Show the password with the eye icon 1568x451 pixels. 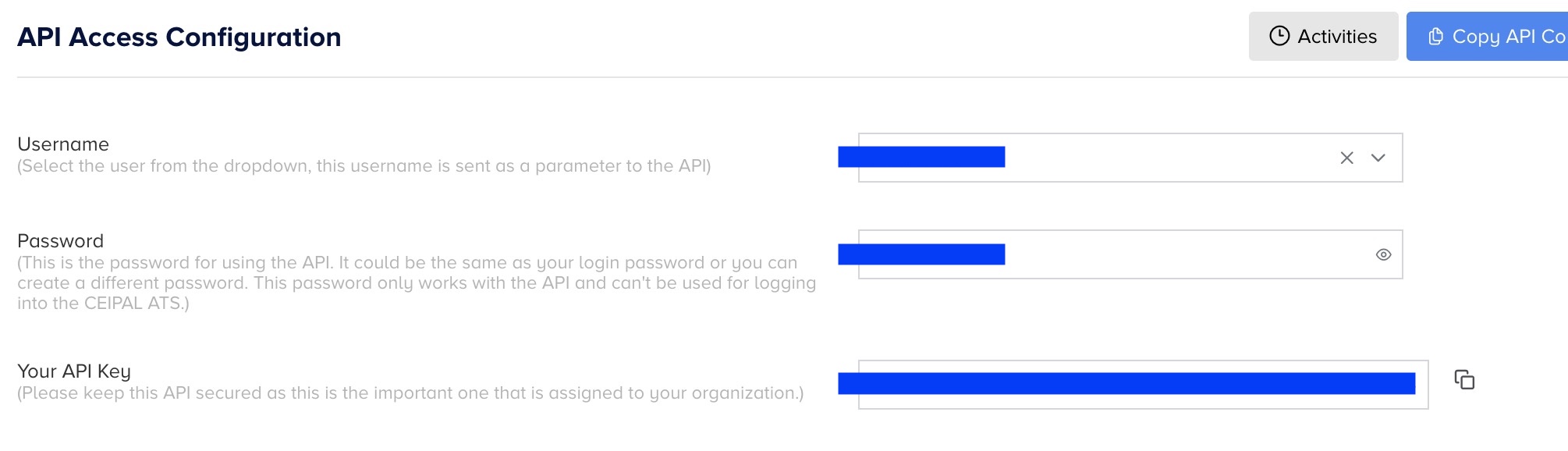coord(1383,254)
